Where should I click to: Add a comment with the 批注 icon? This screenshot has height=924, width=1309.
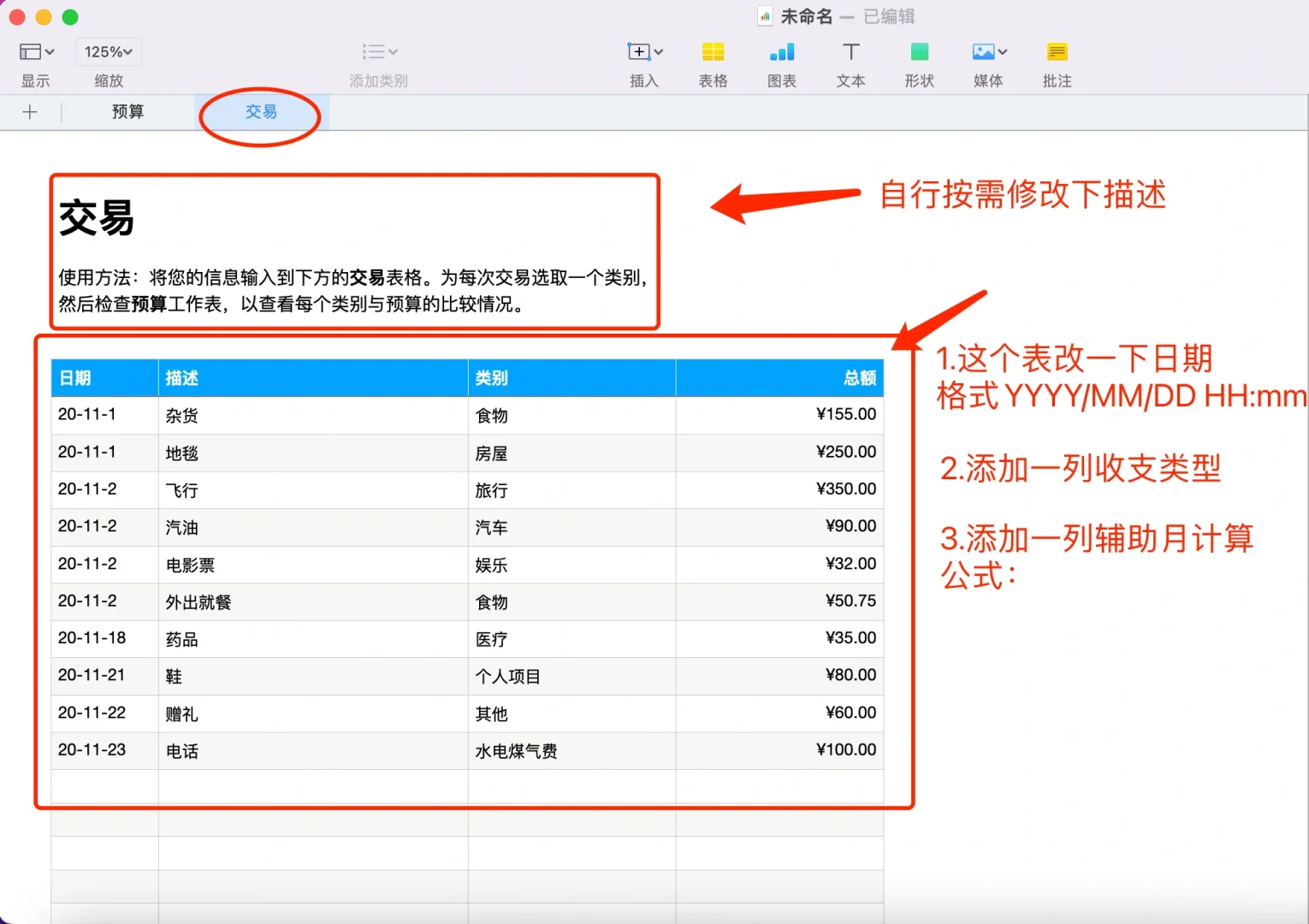[1057, 53]
